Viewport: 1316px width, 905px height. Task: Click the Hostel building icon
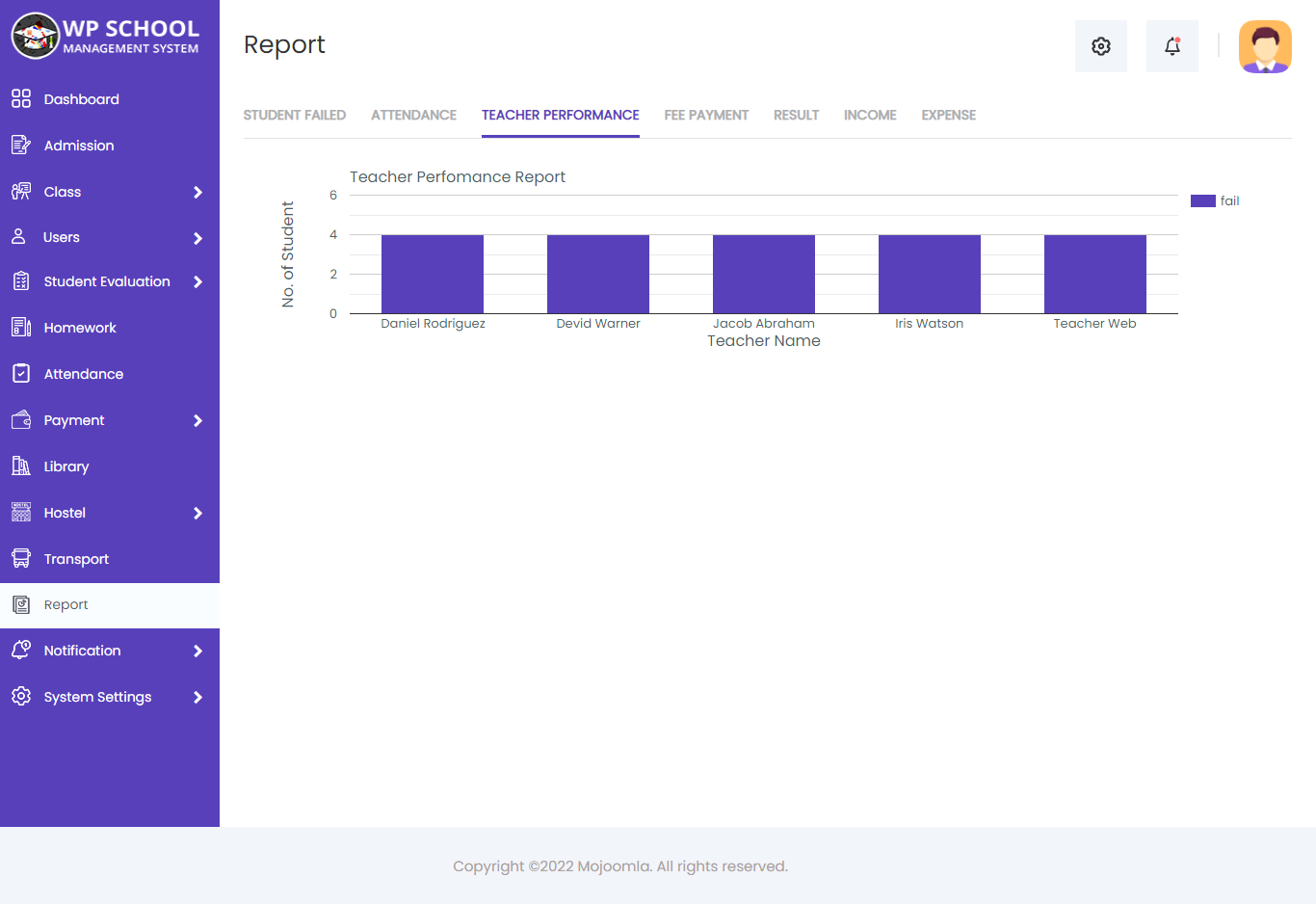pos(21,512)
